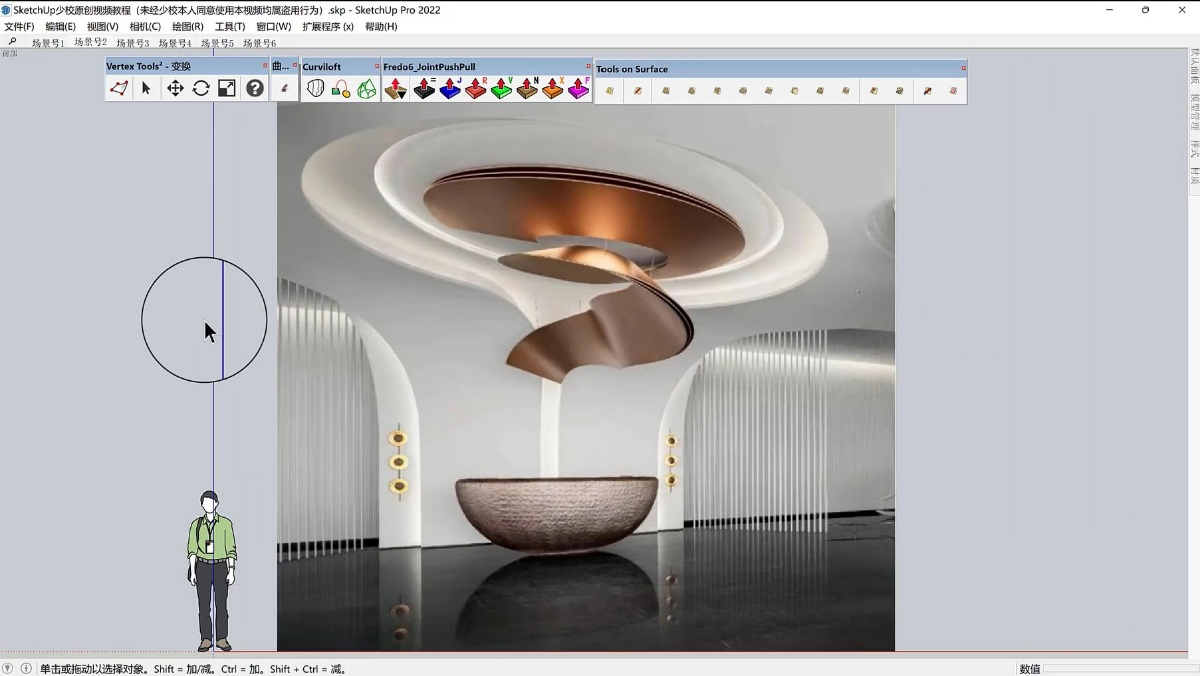Close the Curviloft toolbar
This screenshot has width=1200, height=676.
tap(377, 66)
